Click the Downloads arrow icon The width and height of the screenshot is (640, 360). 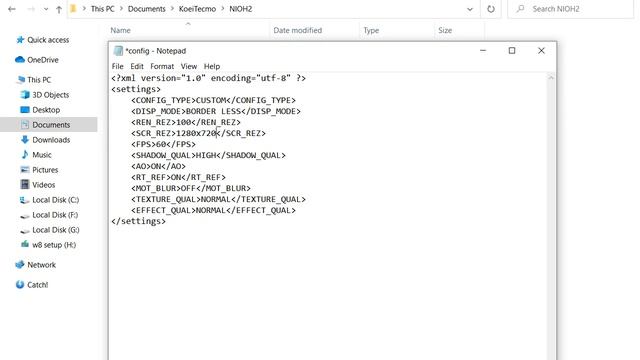[x=25, y=140]
